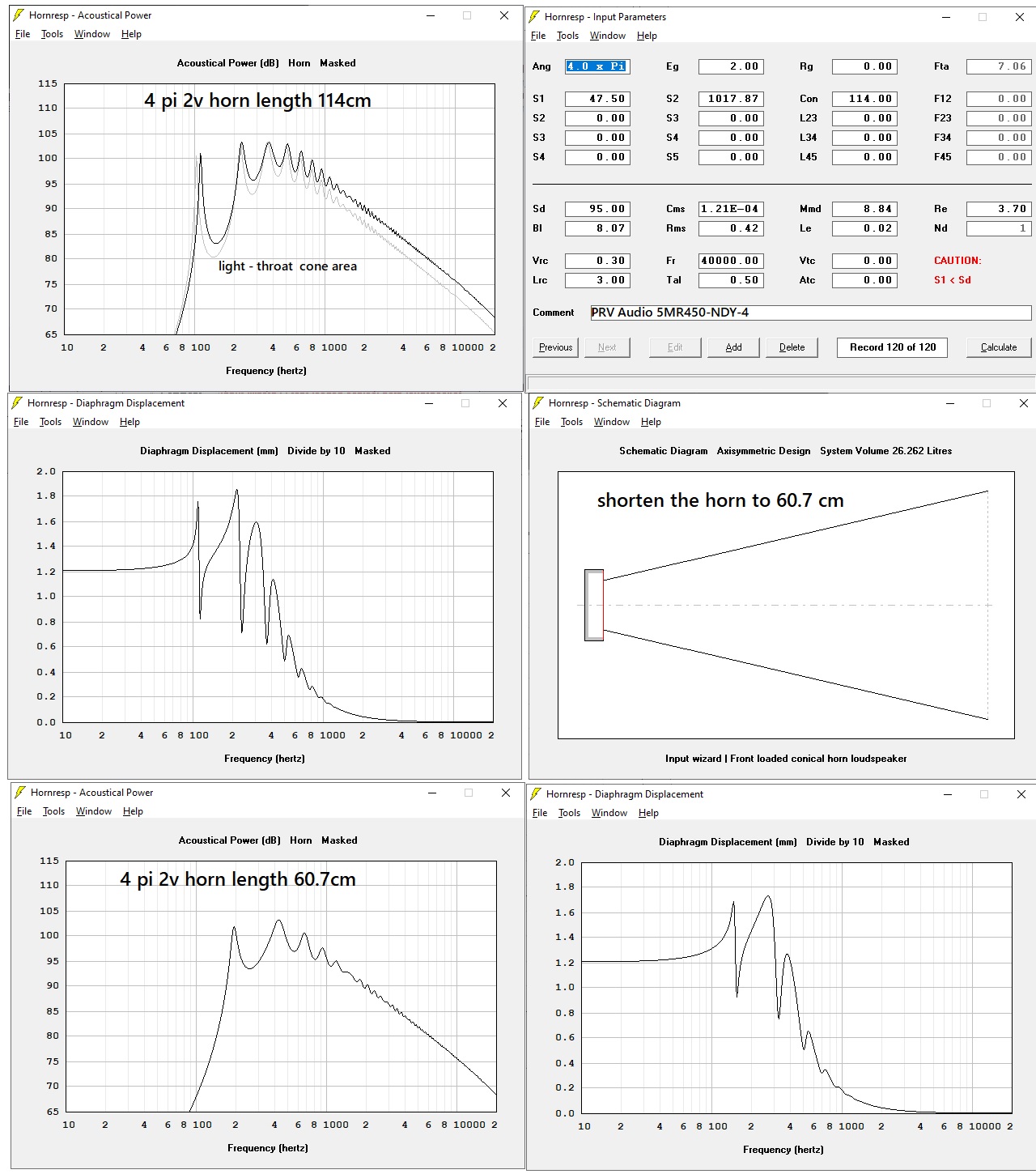Screen dimensions: 1036x1174
Task: Click the Mmd field 8.84
Action: pos(864,209)
